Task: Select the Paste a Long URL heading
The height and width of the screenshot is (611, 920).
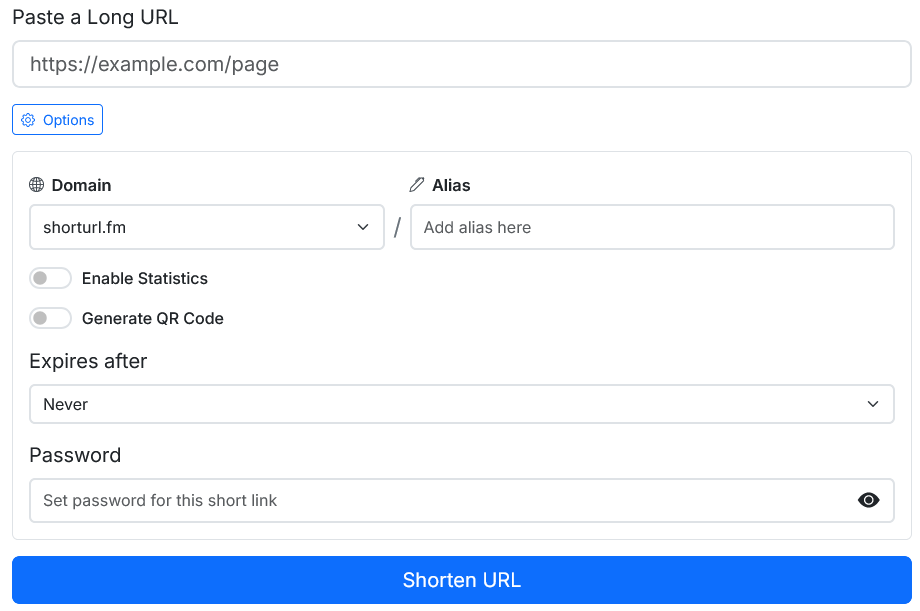Action: pyautogui.click(x=94, y=17)
